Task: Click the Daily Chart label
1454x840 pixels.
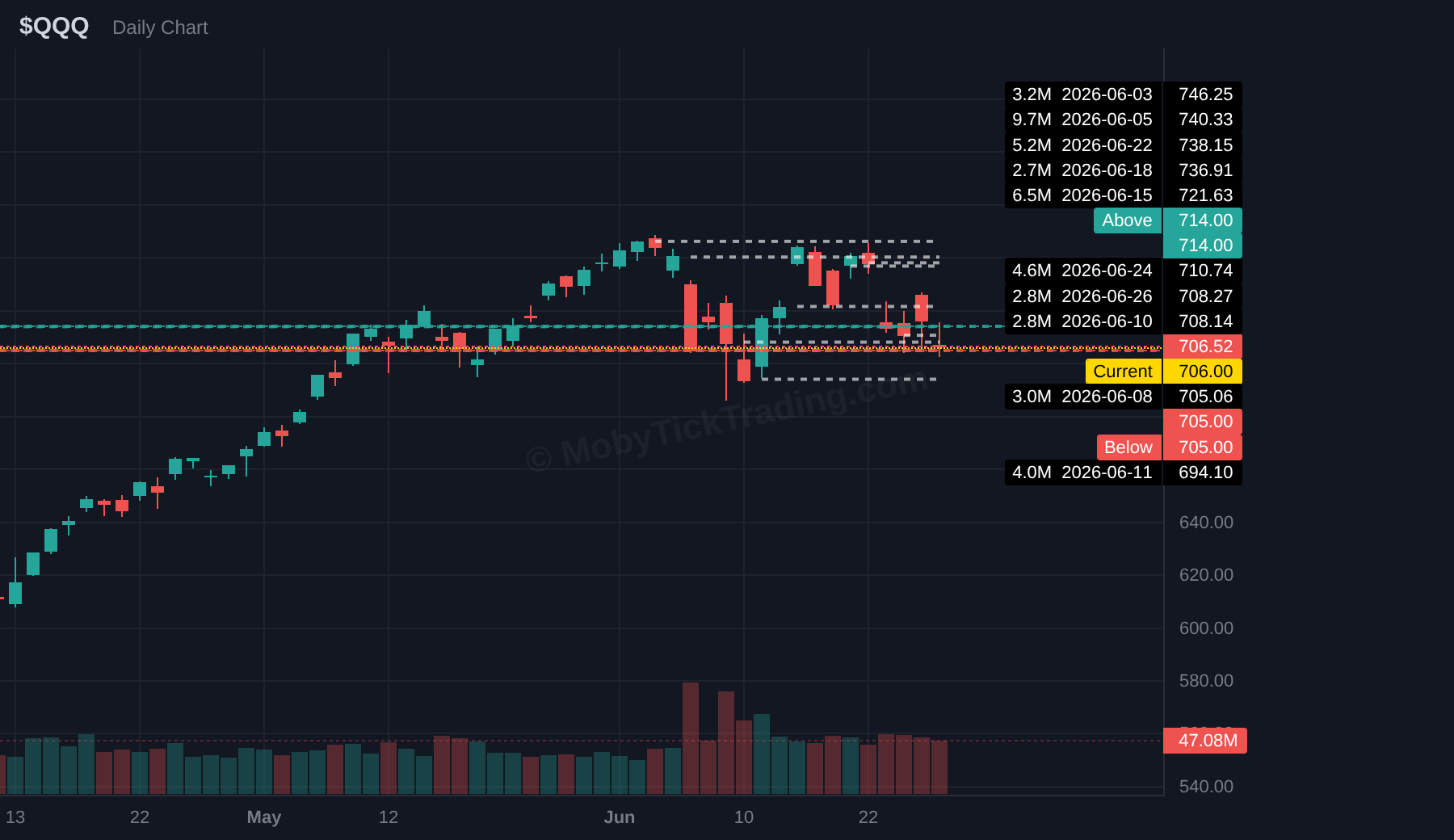Action: [160, 27]
